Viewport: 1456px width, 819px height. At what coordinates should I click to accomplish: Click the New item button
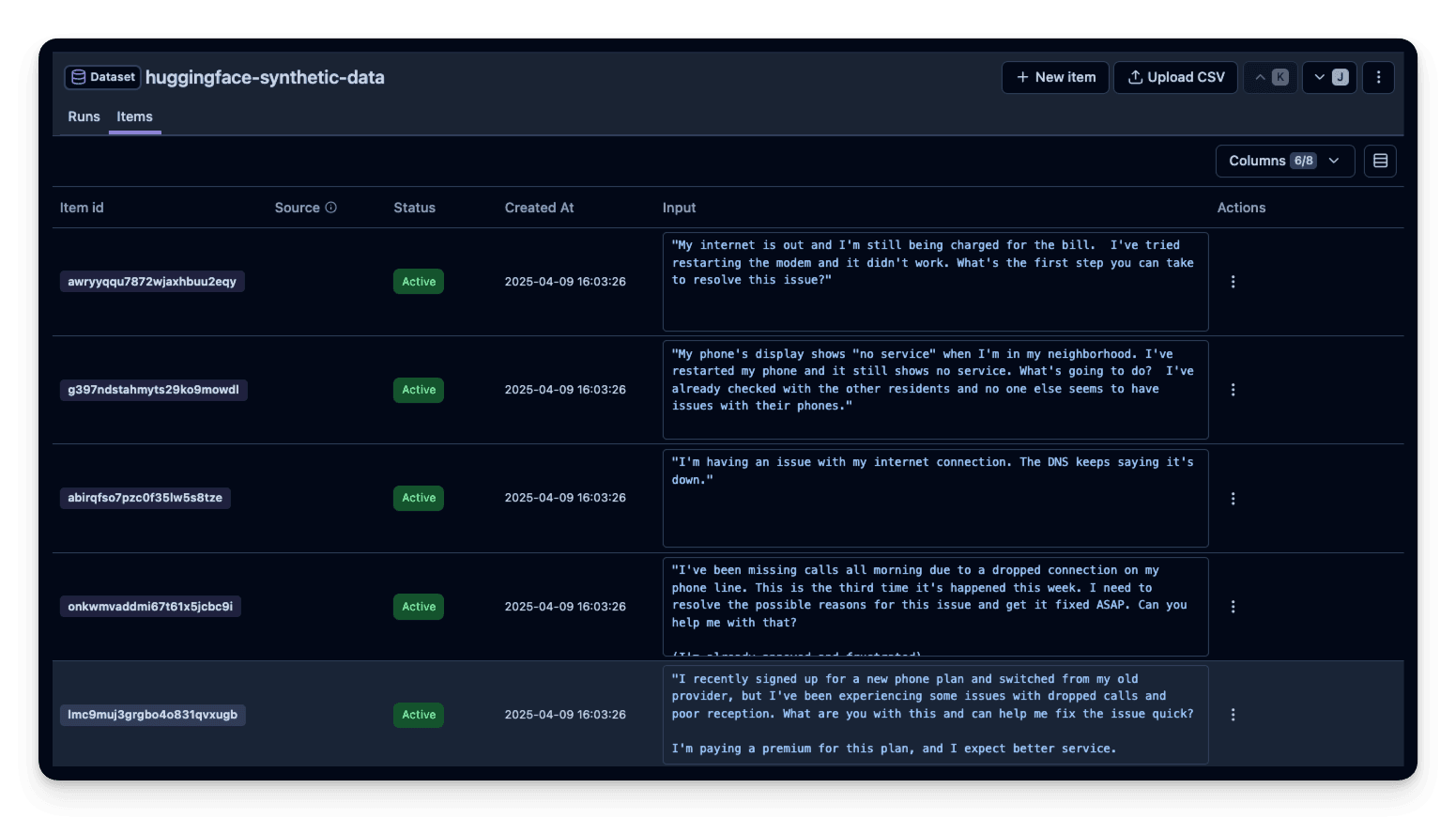(1055, 77)
